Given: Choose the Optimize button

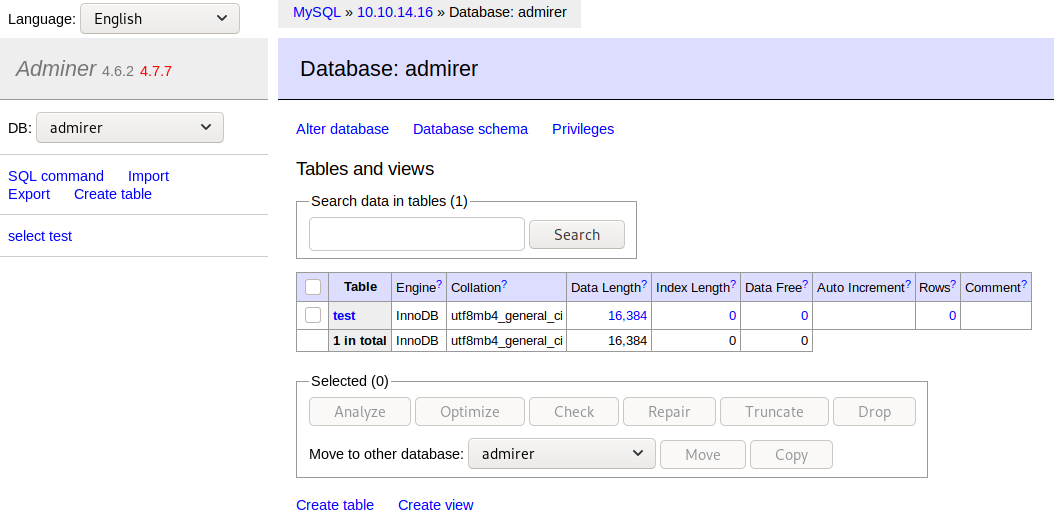Looking at the screenshot, I should click(x=470, y=412).
